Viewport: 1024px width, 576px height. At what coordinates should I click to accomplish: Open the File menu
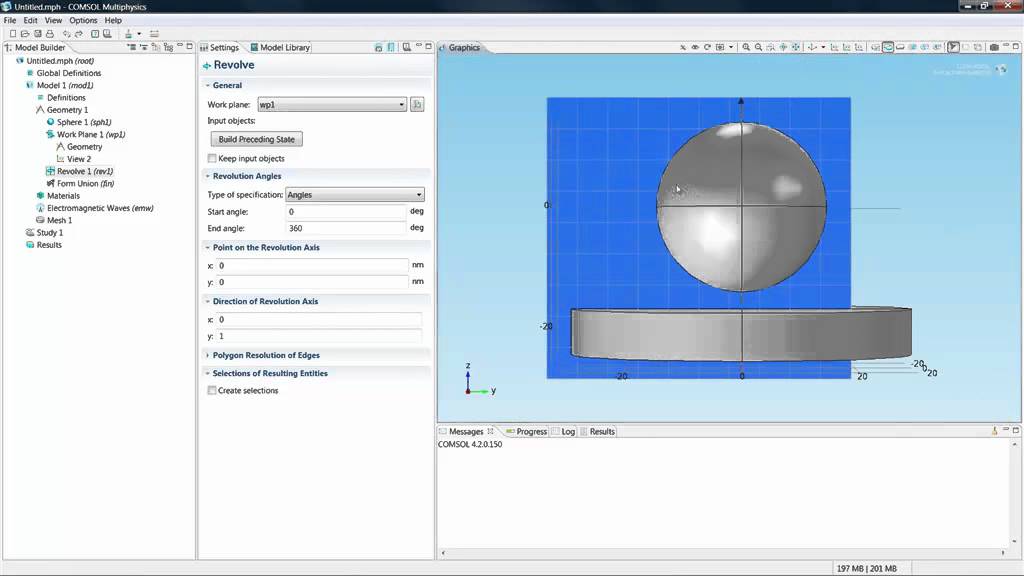(10, 20)
